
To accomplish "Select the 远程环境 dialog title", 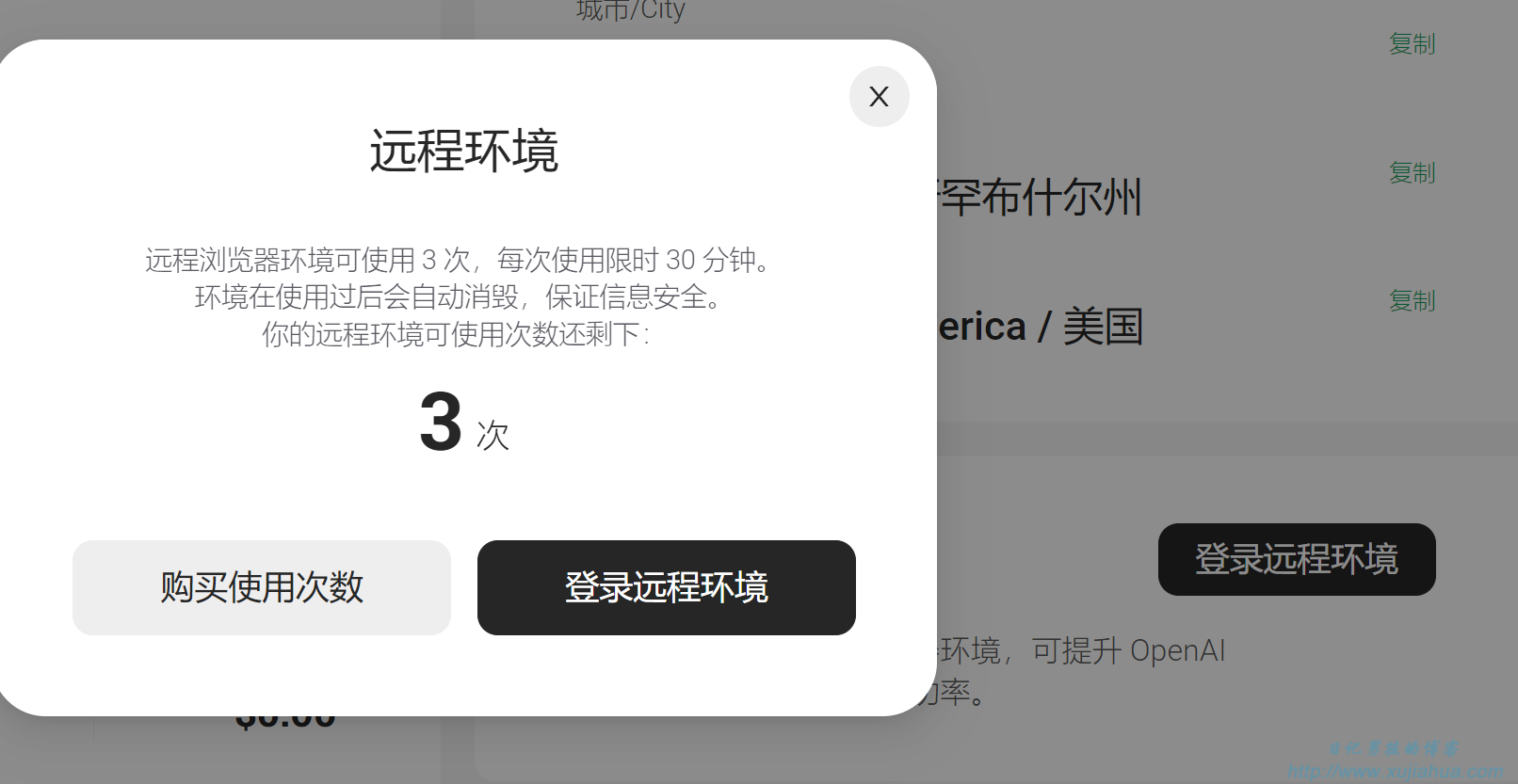I will coord(464,151).
